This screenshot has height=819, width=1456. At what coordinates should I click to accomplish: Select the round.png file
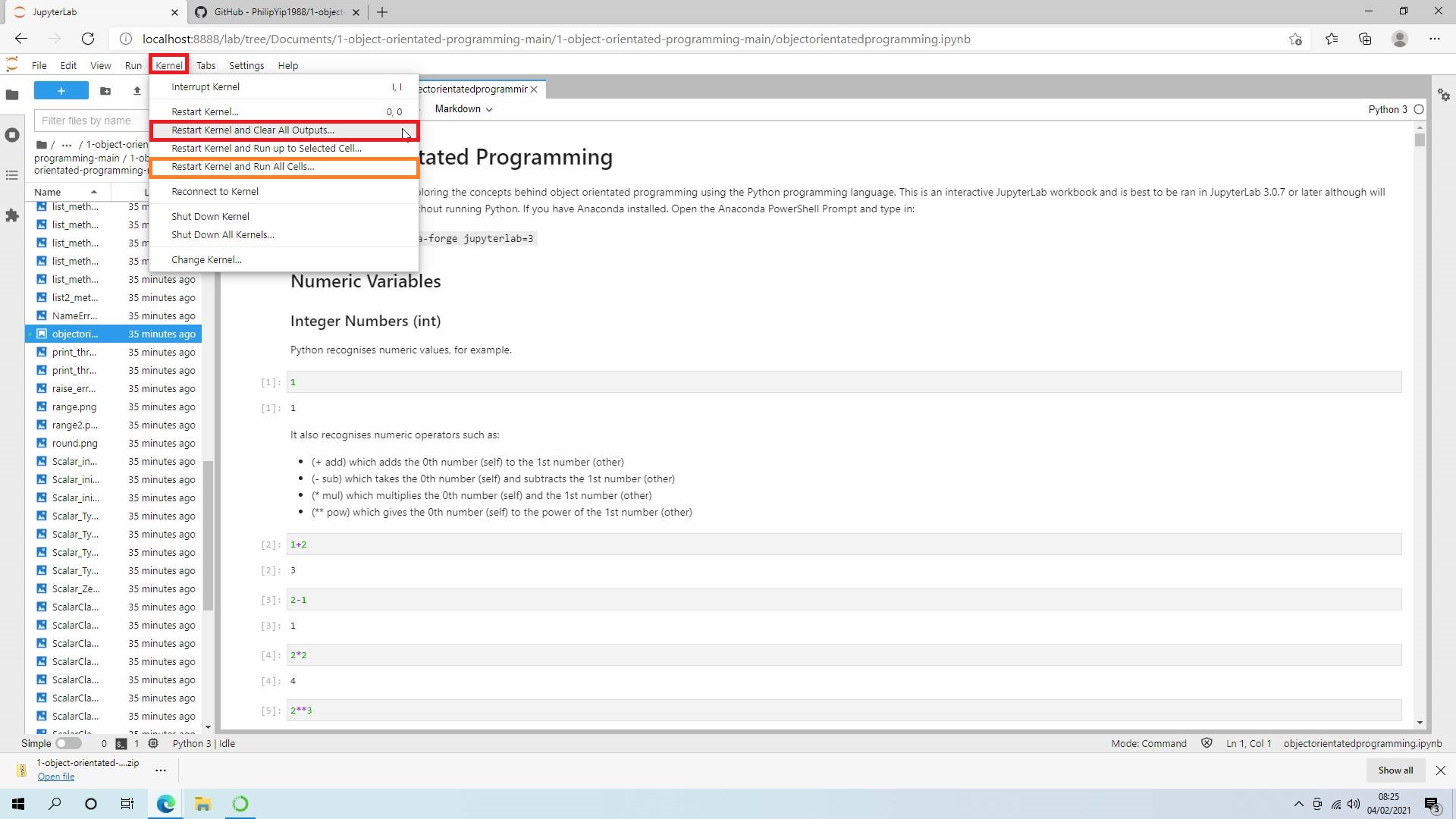[114, 444]
